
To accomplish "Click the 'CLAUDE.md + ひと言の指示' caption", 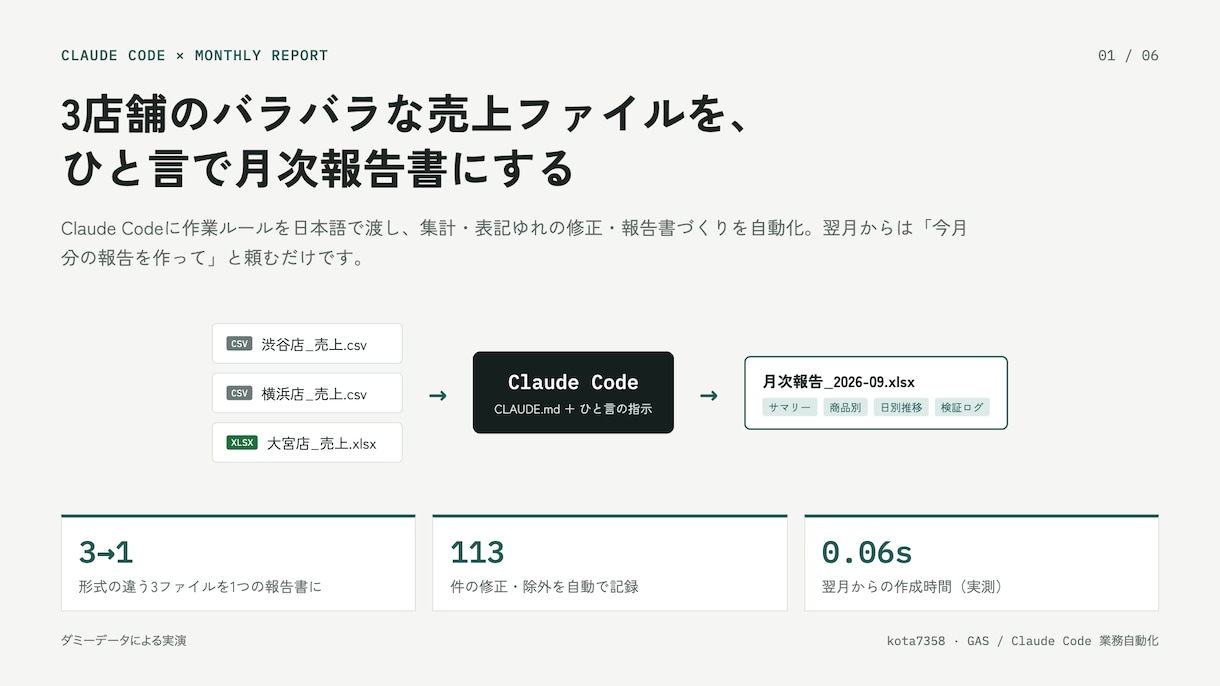I will [x=573, y=409].
